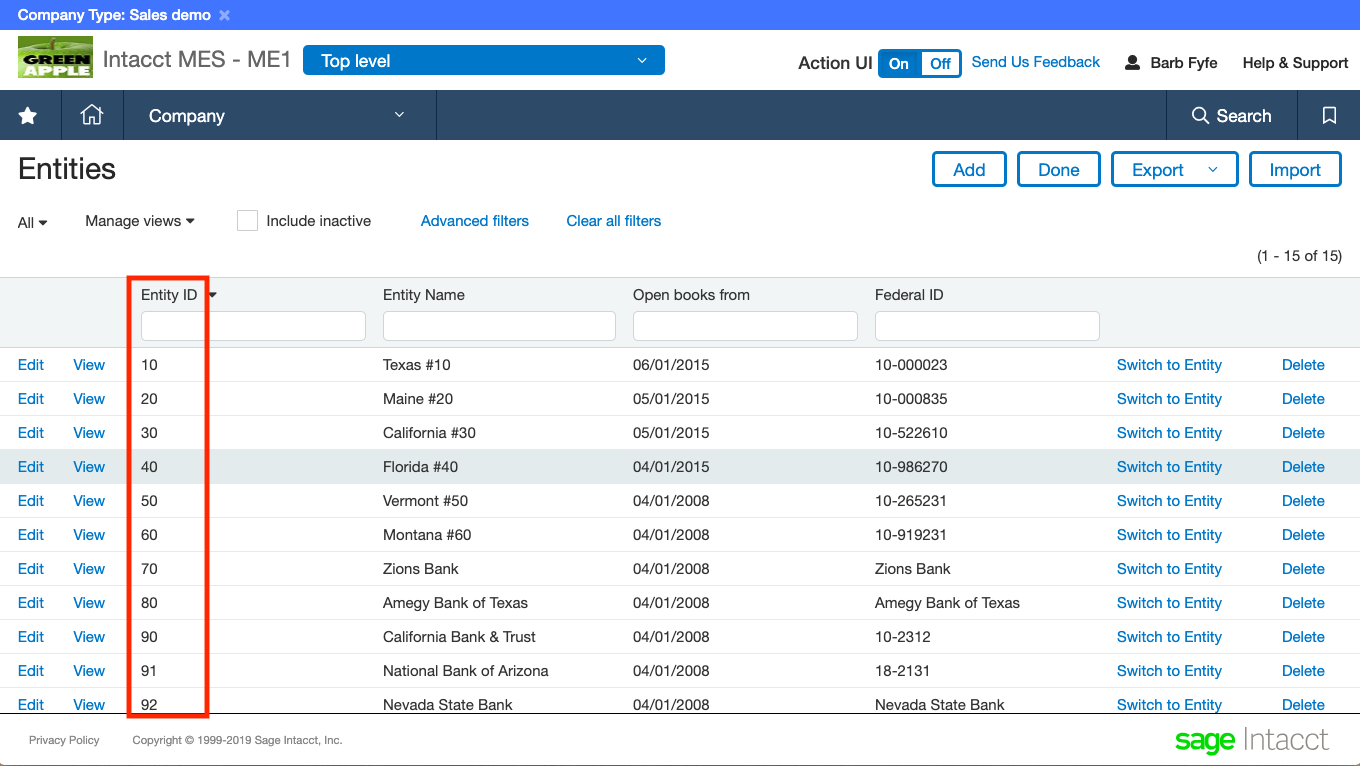The height and width of the screenshot is (766, 1360).
Task: View National Bank of Arizona entity
Action: [x=89, y=671]
